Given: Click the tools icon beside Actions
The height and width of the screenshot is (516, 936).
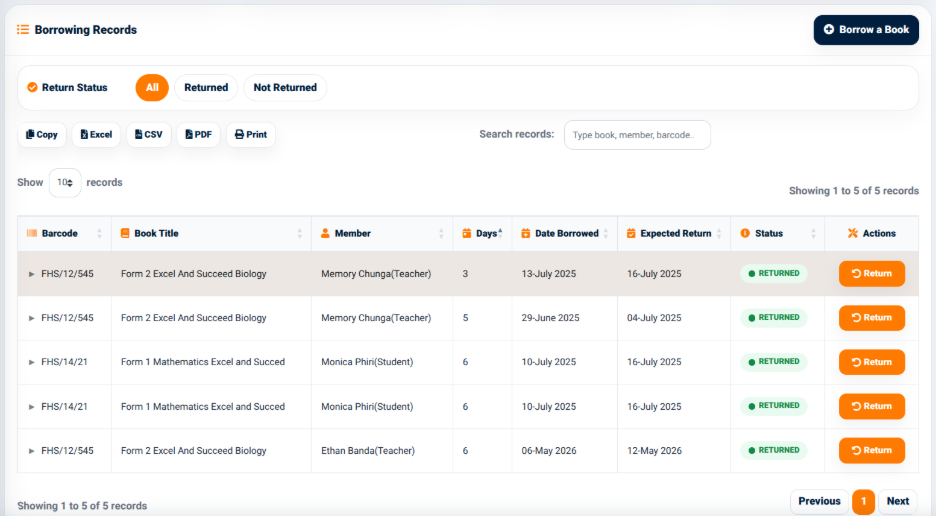Looking at the screenshot, I should [852, 234].
